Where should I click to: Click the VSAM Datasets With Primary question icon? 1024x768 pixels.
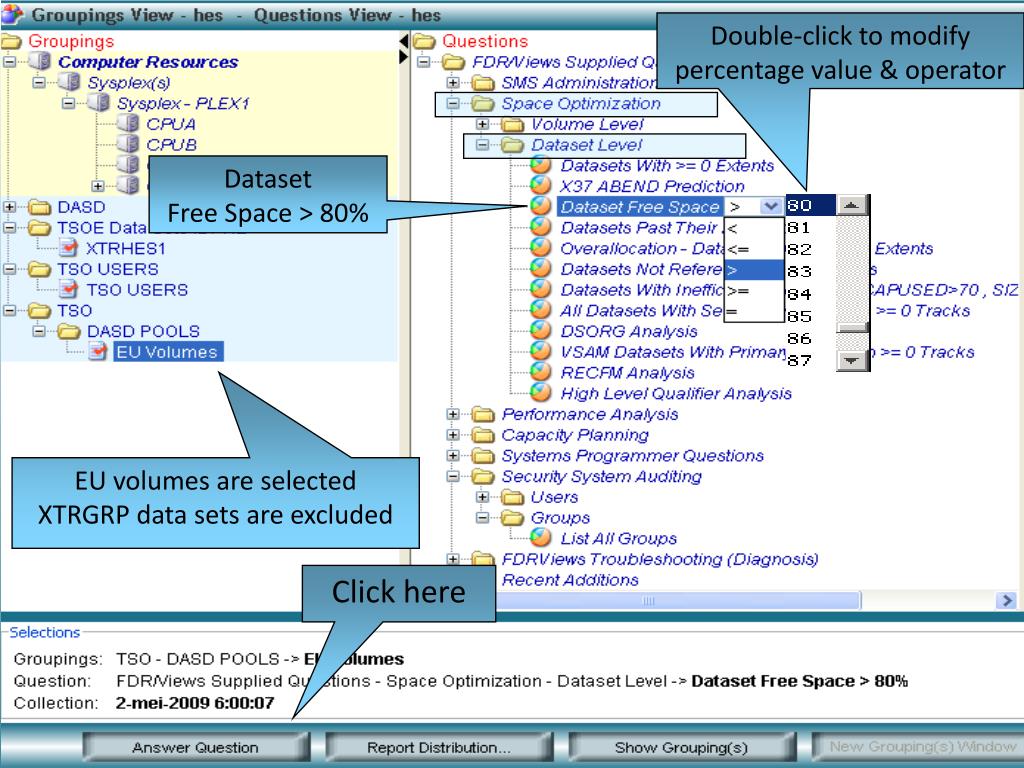pos(541,351)
